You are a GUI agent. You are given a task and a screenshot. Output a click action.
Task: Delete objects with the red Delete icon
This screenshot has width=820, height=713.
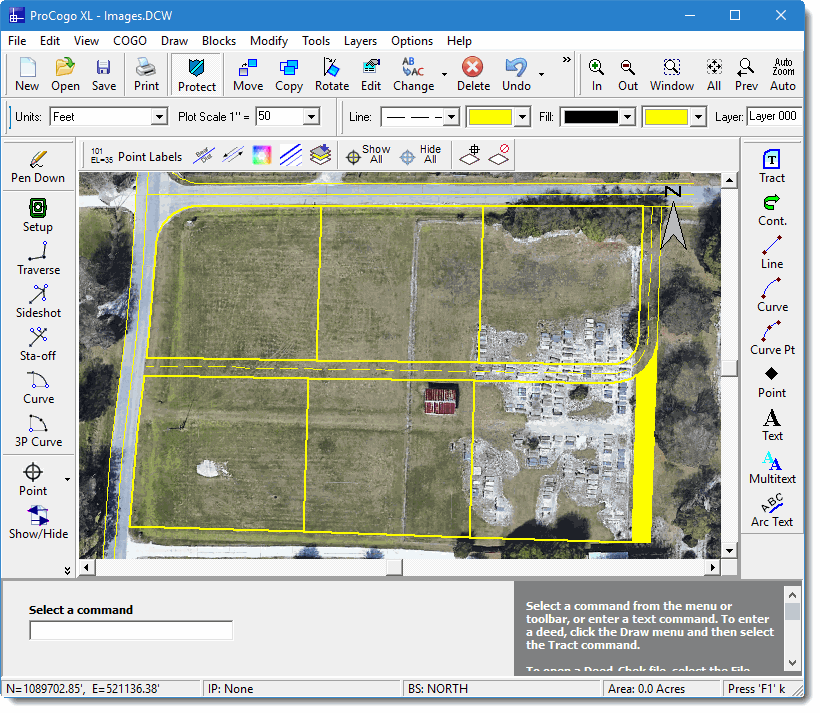pyautogui.click(x=473, y=74)
